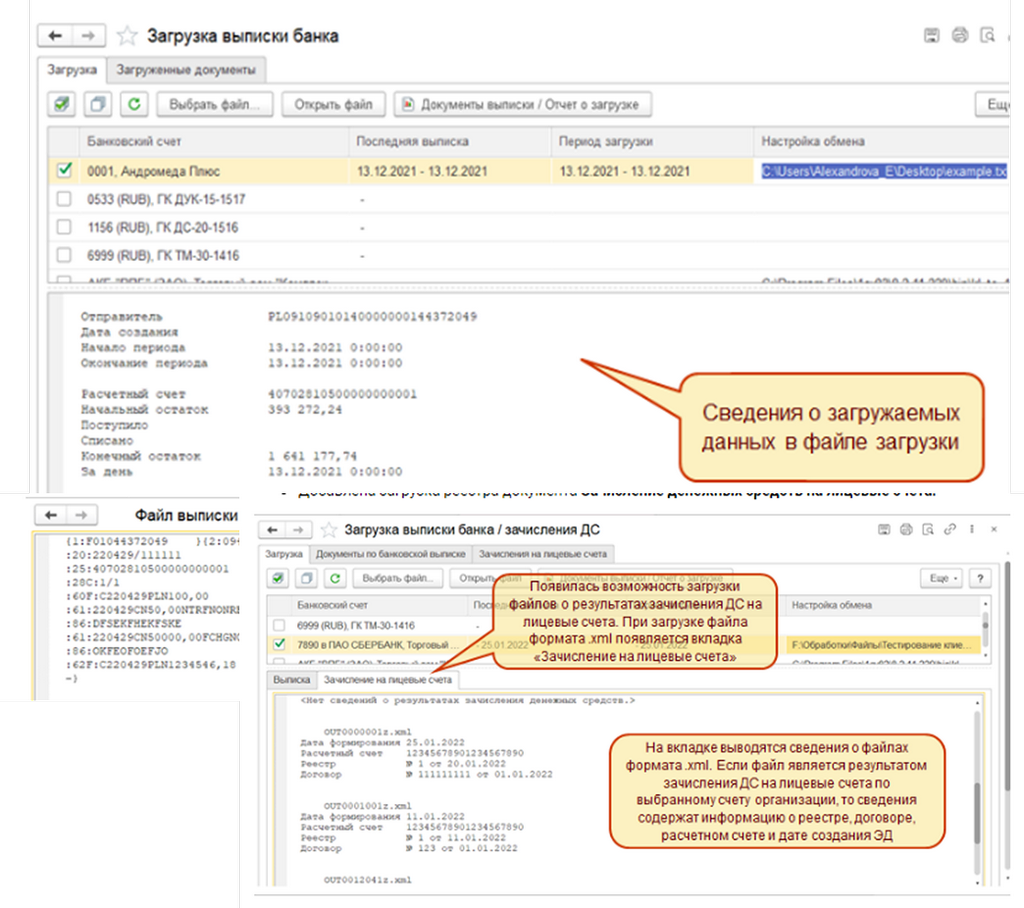Refresh list with green arrow in top toolbar
1024x908 pixels.
(x=134, y=105)
